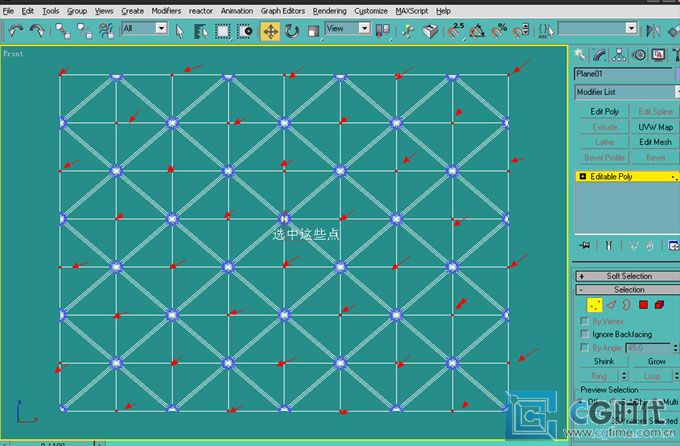Open the Customize menu
The width and height of the screenshot is (680, 446).
pyautogui.click(x=371, y=11)
